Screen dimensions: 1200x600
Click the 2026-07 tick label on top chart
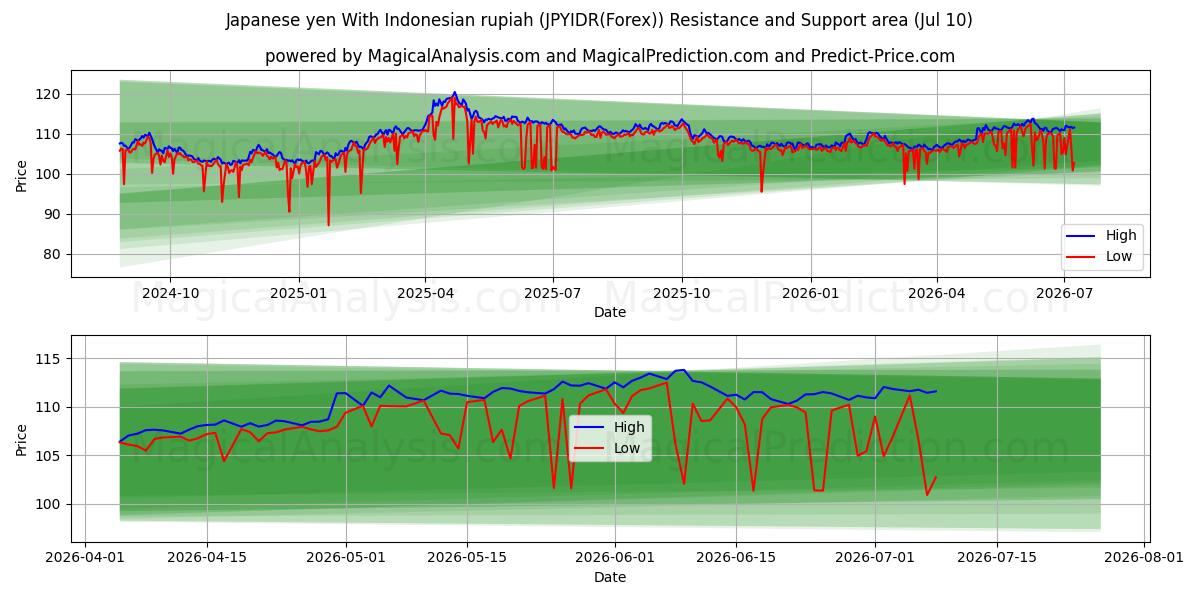click(1064, 293)
